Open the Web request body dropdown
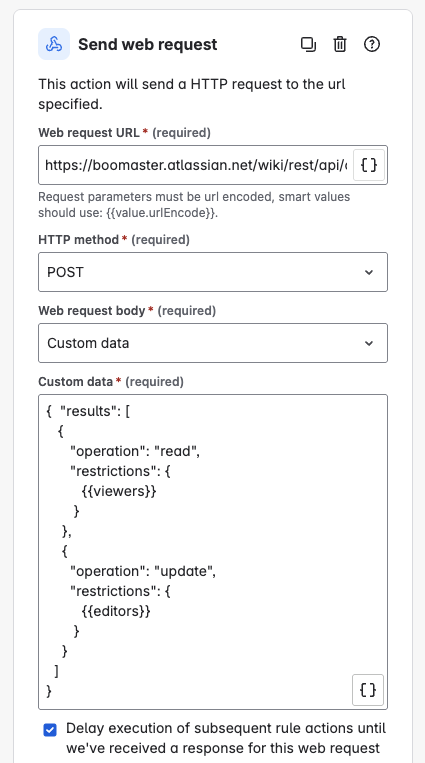425x763 pixels. (x=213, y=343)
